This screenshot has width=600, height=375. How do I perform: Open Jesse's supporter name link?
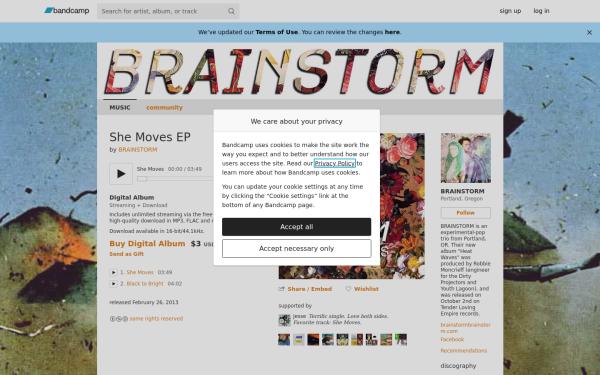[300, 316]
